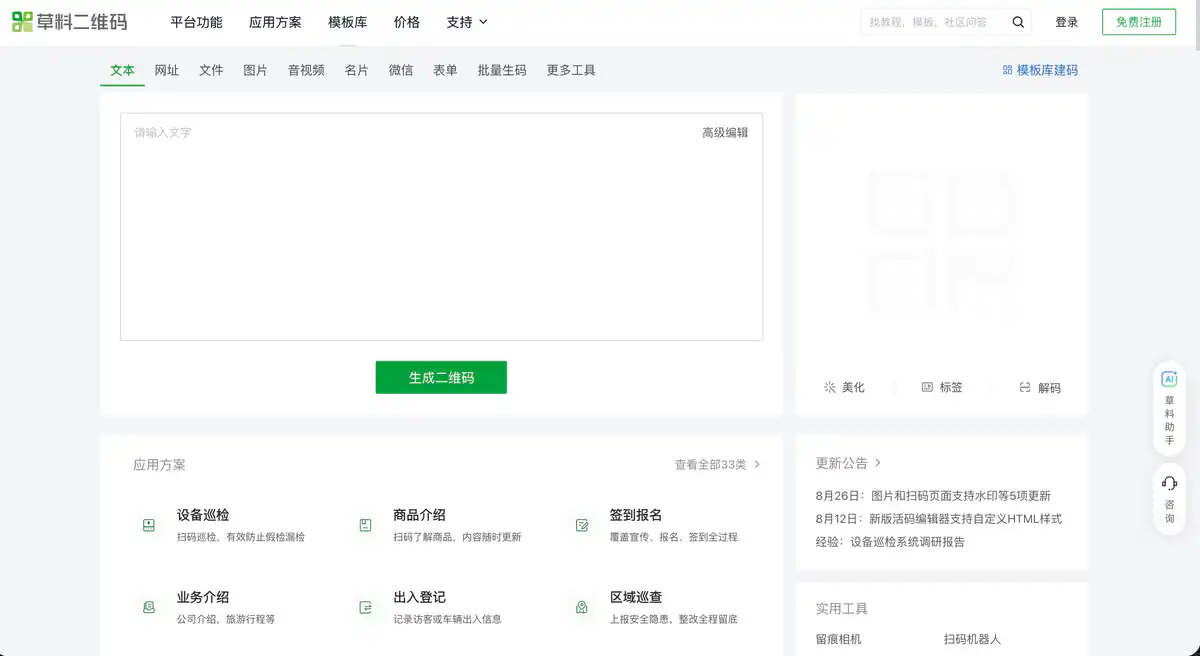Switch to the 图片 tab
This screenshot has height=656, width=1200.
click(x=255, y=70)
